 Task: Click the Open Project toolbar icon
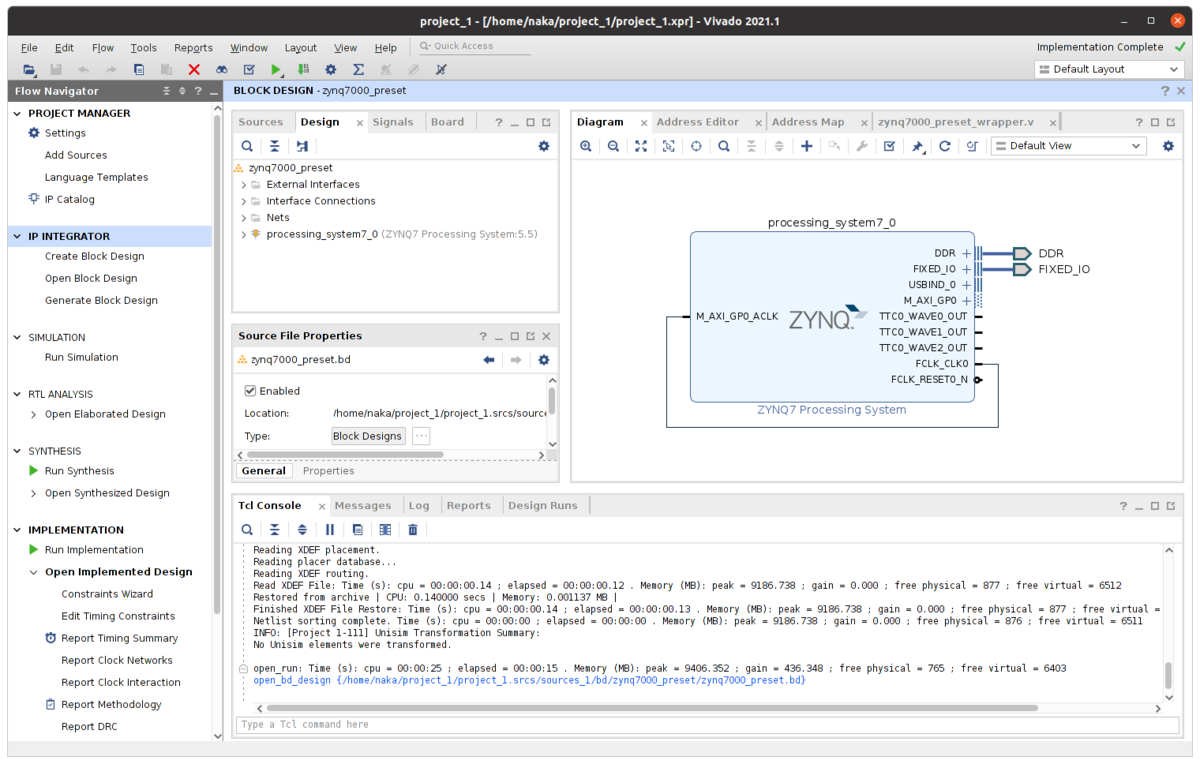[x=30, y=69]
